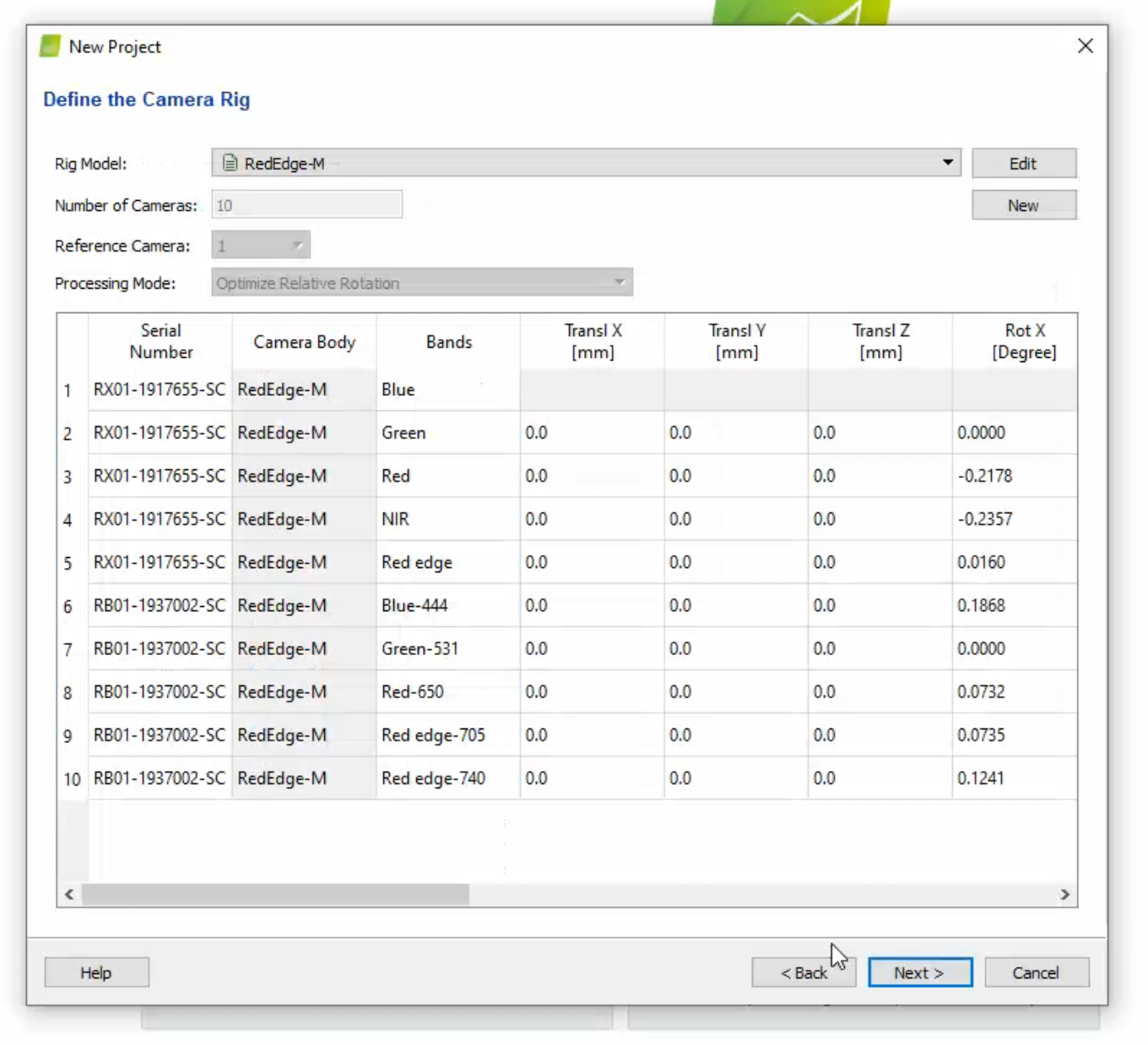Click the Edit button for the rig model
The image size is (1148, 1045).
click(x=1024, y=164)
